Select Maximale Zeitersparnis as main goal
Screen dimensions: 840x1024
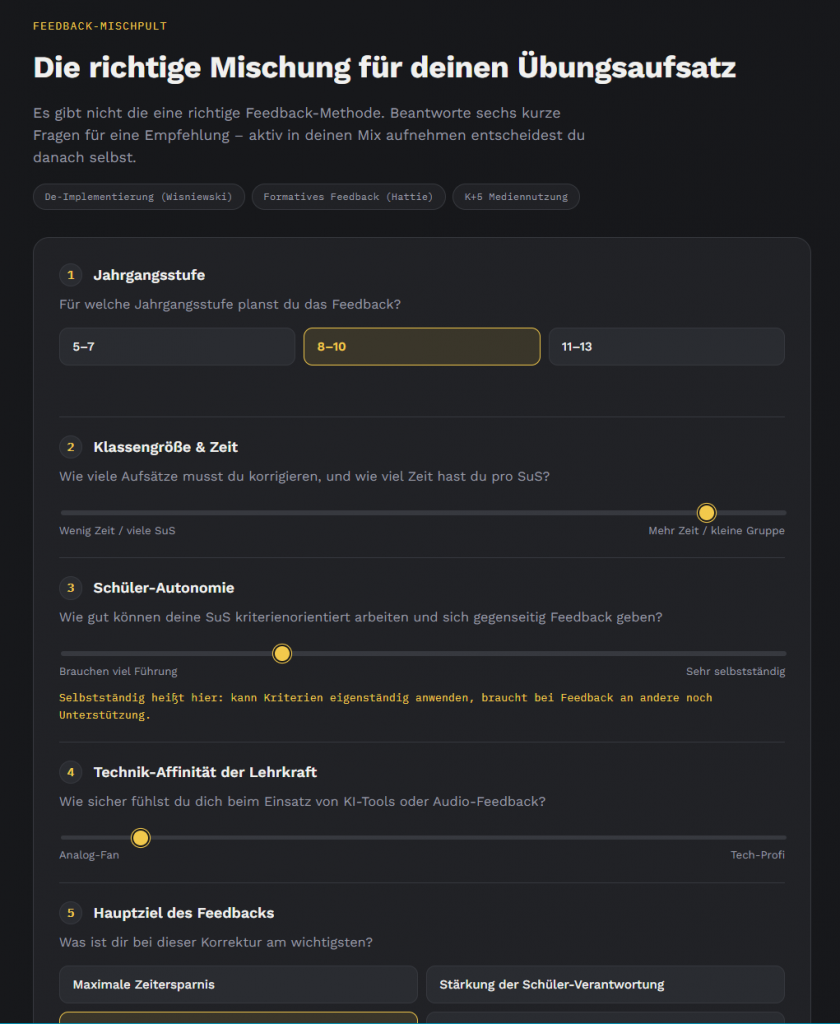point(238,984)
